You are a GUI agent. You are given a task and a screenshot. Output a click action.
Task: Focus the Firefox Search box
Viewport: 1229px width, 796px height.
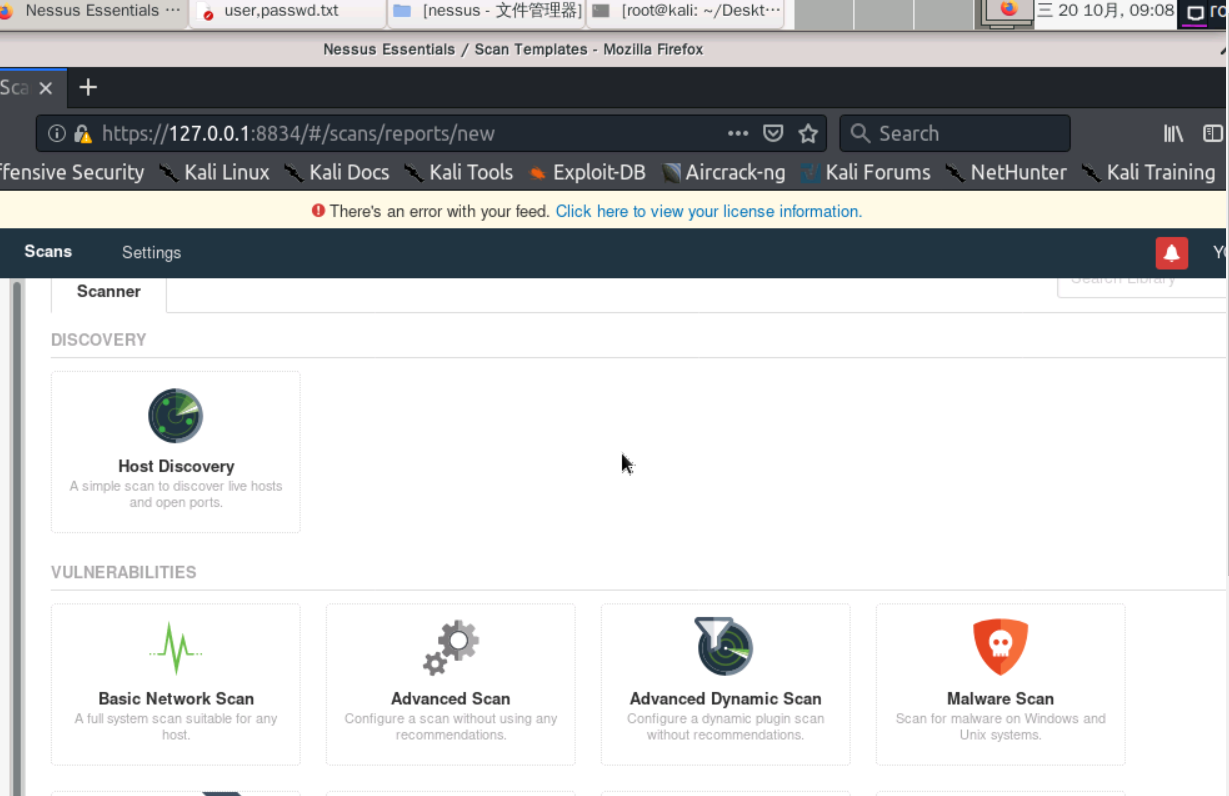954,134
